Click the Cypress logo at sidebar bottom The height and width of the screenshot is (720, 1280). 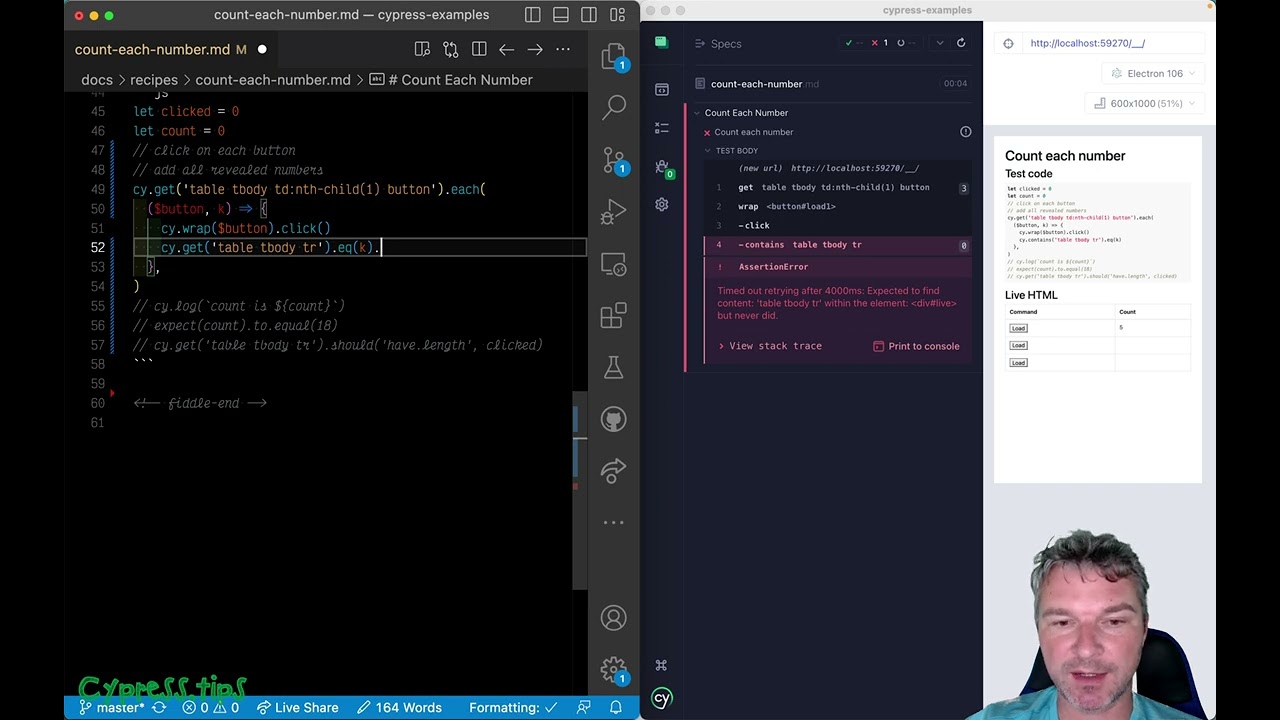click(661, 699)
